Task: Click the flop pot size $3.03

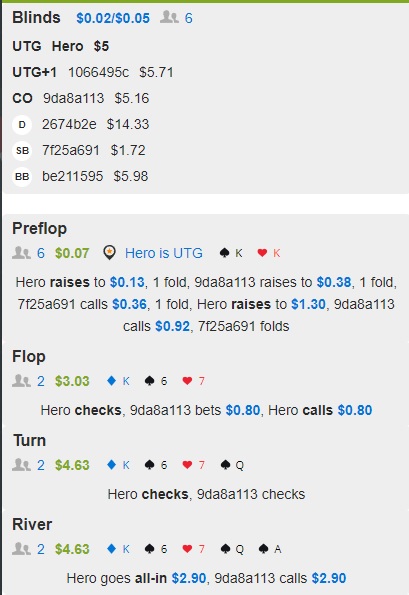Action: tap(72, 381)
